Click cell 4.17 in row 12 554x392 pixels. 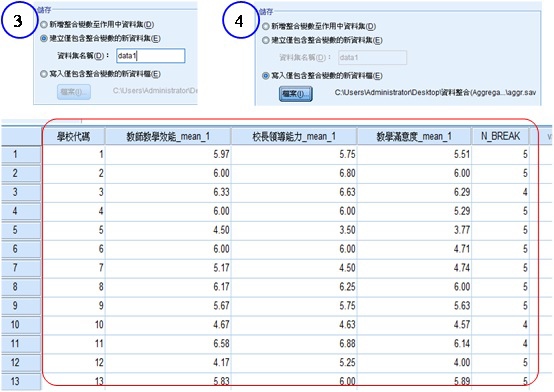(168, 362)
